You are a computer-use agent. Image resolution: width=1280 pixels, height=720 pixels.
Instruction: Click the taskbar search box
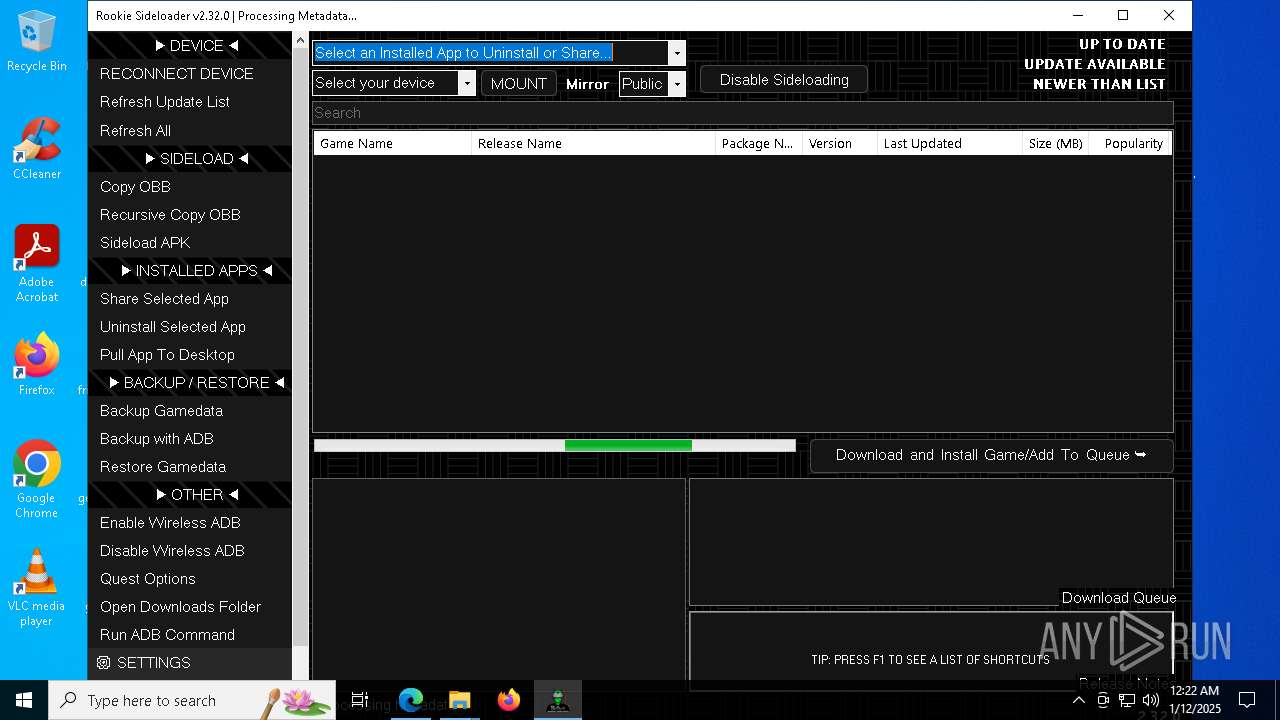[x=192, y=700]
